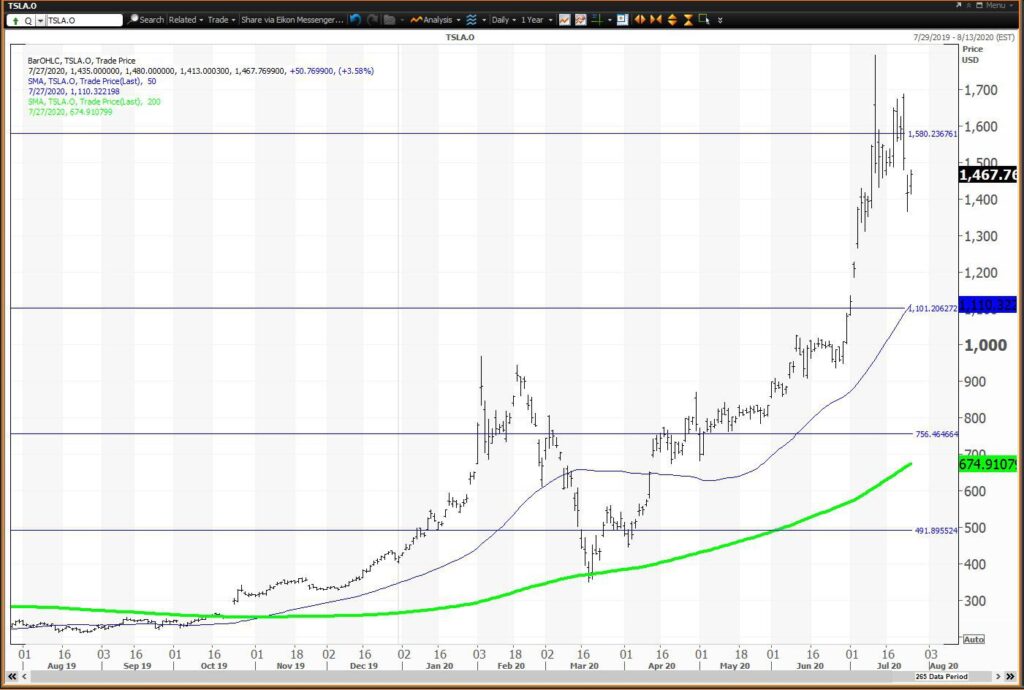The height and width of the screenshot is (690, 1024).
Task: Expand the Analysis dropdown menu
Action: 436,20
